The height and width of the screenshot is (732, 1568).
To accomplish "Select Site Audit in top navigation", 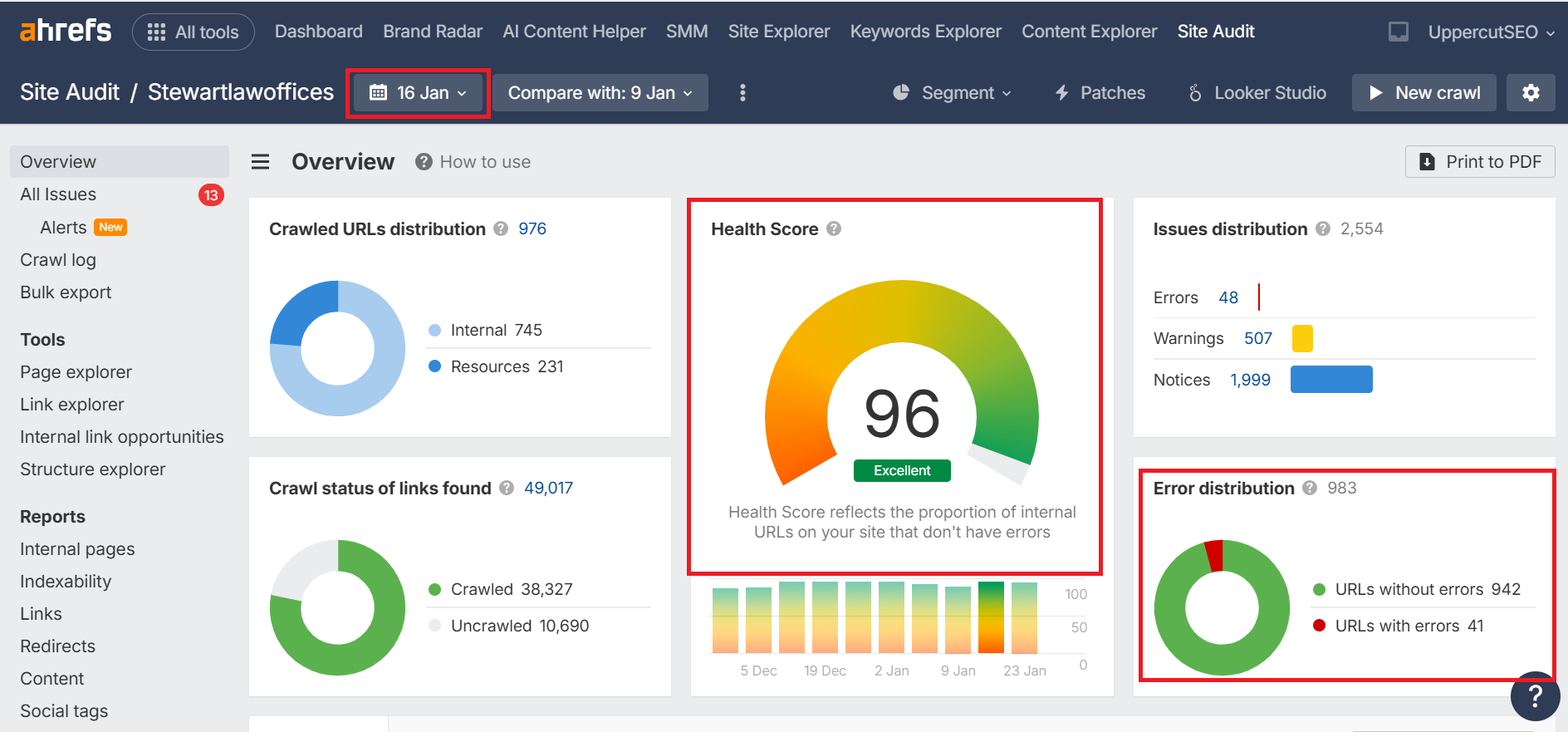I will point(1216,32).
